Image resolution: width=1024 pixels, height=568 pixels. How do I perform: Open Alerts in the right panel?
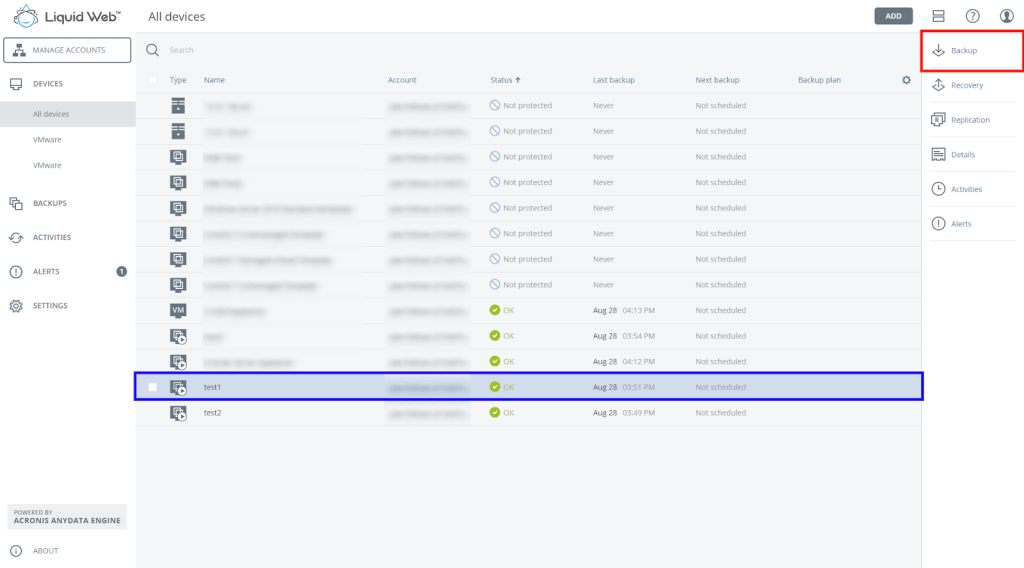[x=972, y=224]
